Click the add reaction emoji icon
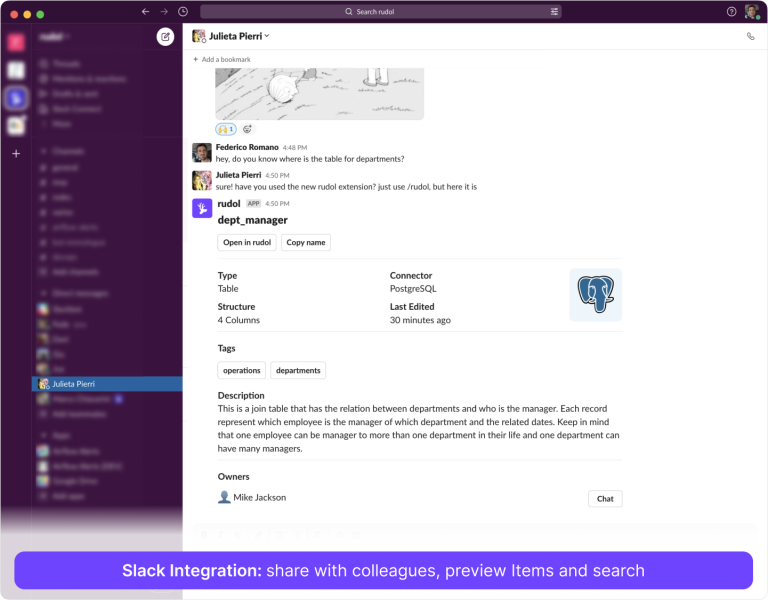This screenshot has width=768, height=600. click(248, 129)
